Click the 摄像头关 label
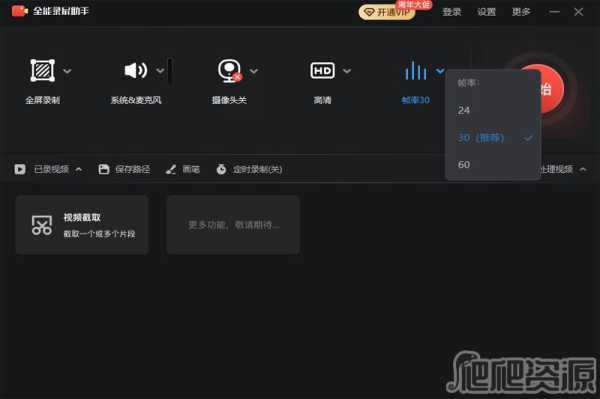This screenshot has height=399, width=600. coord(229,100)
